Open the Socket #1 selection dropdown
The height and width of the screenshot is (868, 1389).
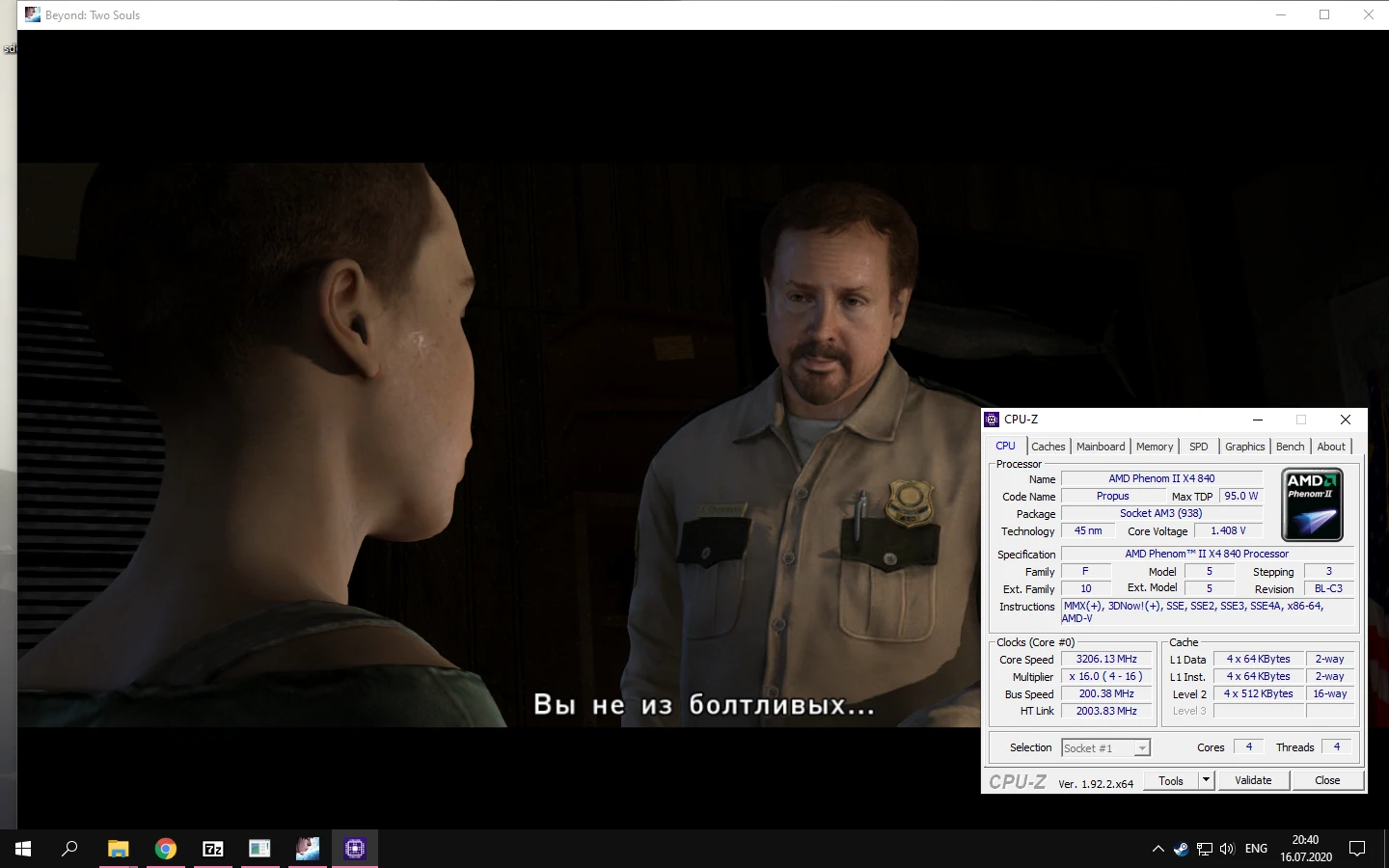pyautogui.click(x=1142, y=747)
